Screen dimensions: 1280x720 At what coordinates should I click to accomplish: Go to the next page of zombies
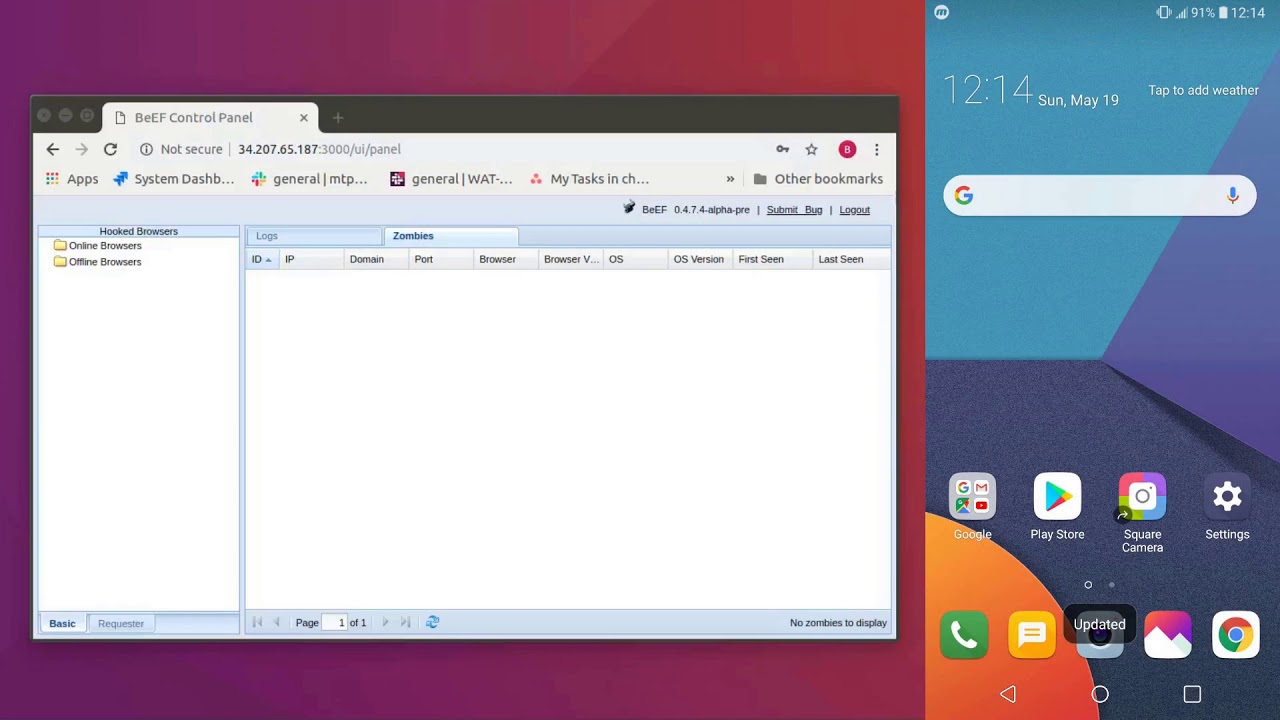point(385,623)
